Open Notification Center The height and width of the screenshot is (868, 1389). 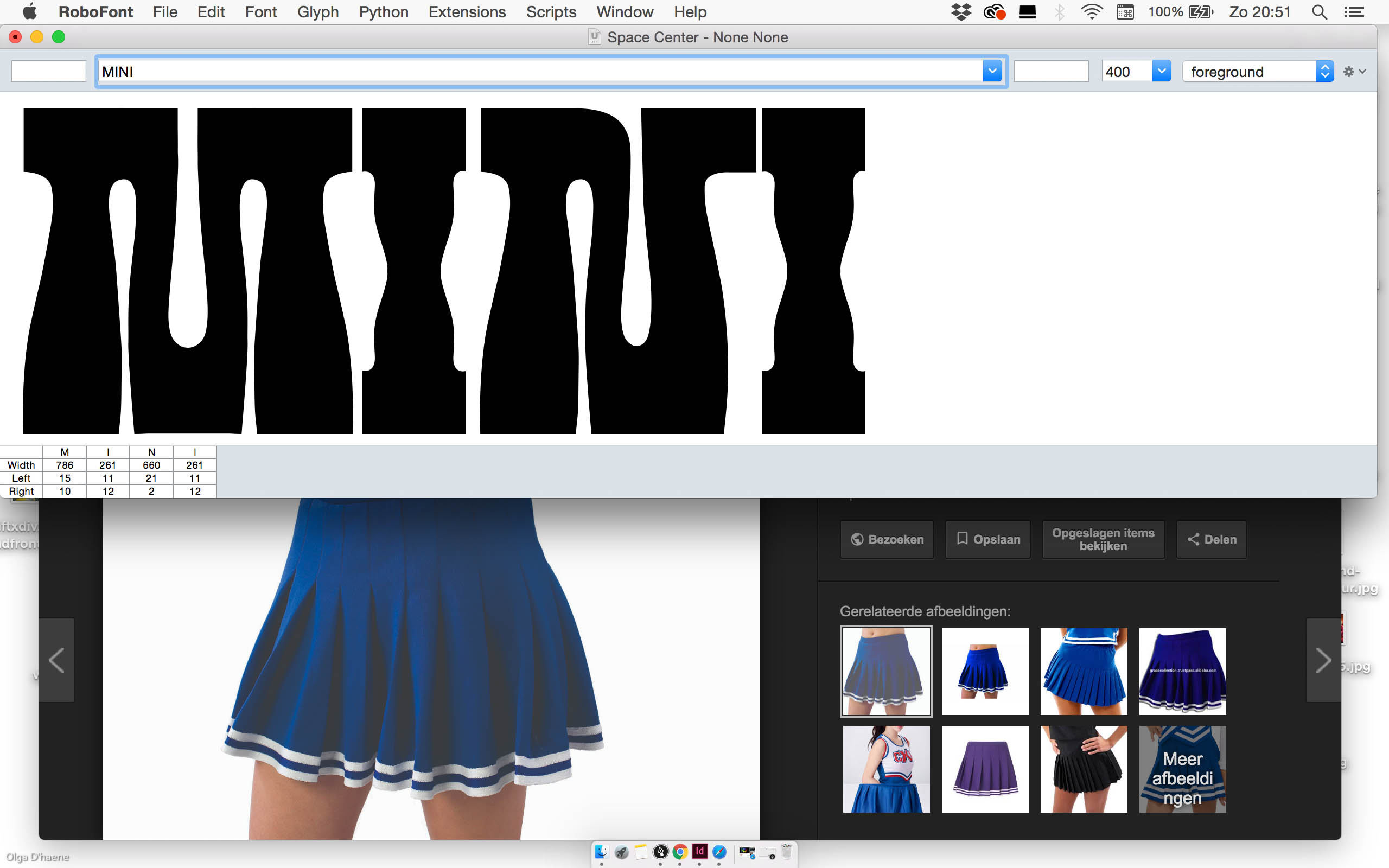tap(1354, 11)
